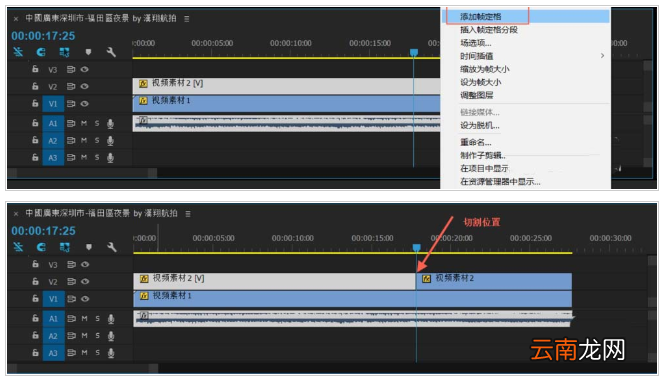The width and height of the screenshot is (663, 378).
Task: Mute track A1 in lower timeline
Action: (x=84, y=318)
